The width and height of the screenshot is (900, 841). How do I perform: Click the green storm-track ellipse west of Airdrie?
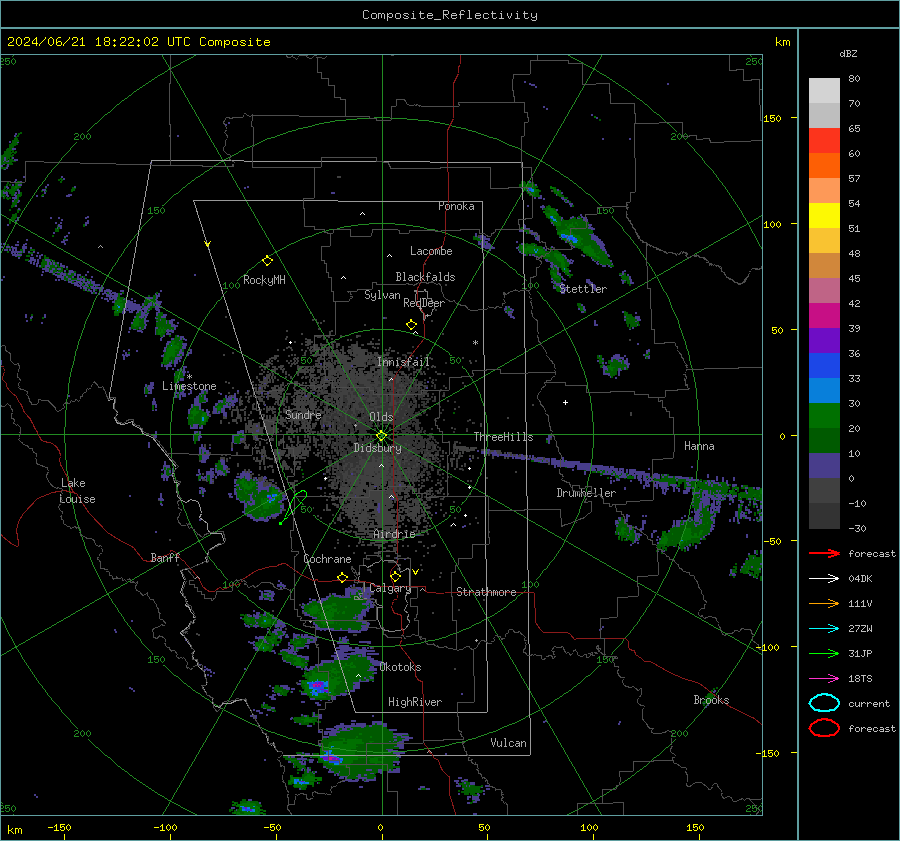pyautogui.click(x=296, y=505)
